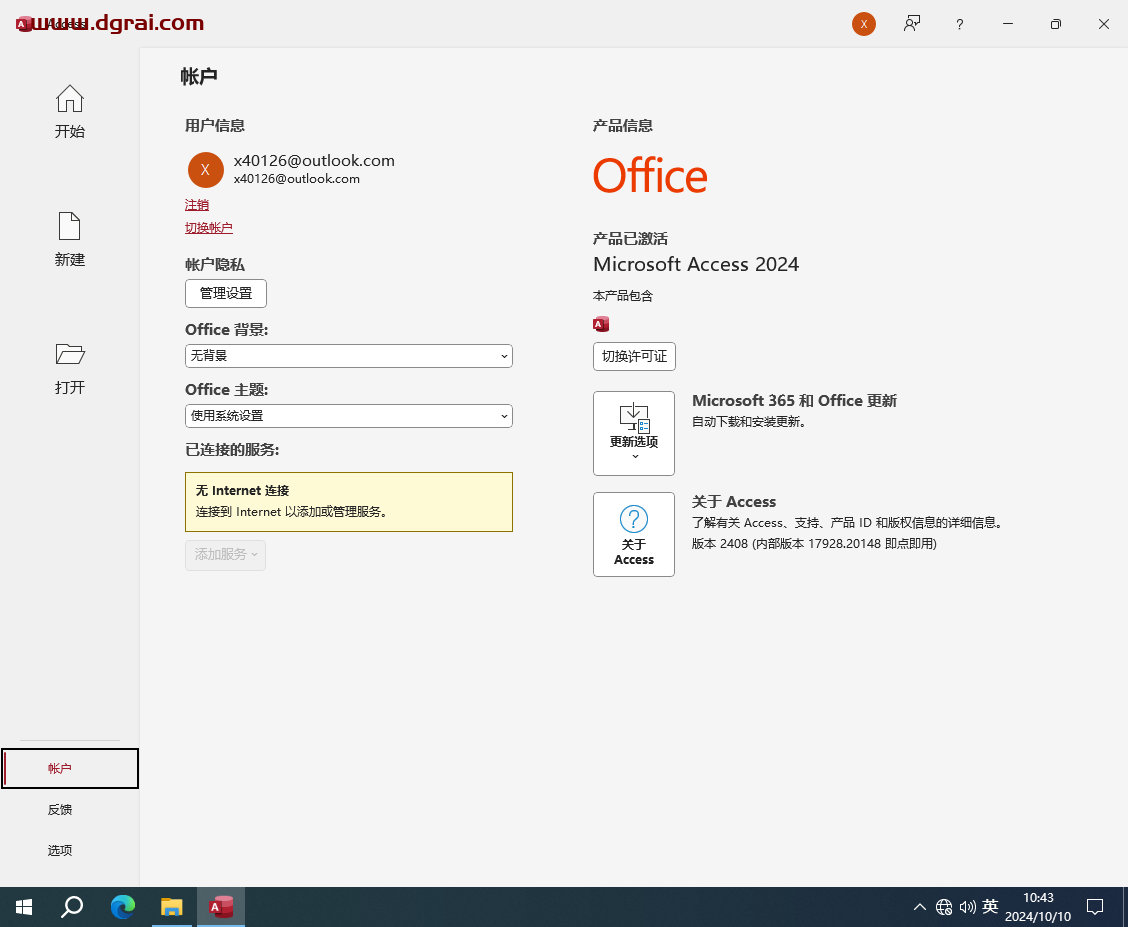Open the 开始 home page
Image resolution: width=1128 pixels, height=927 pixels.
(70, 111)
